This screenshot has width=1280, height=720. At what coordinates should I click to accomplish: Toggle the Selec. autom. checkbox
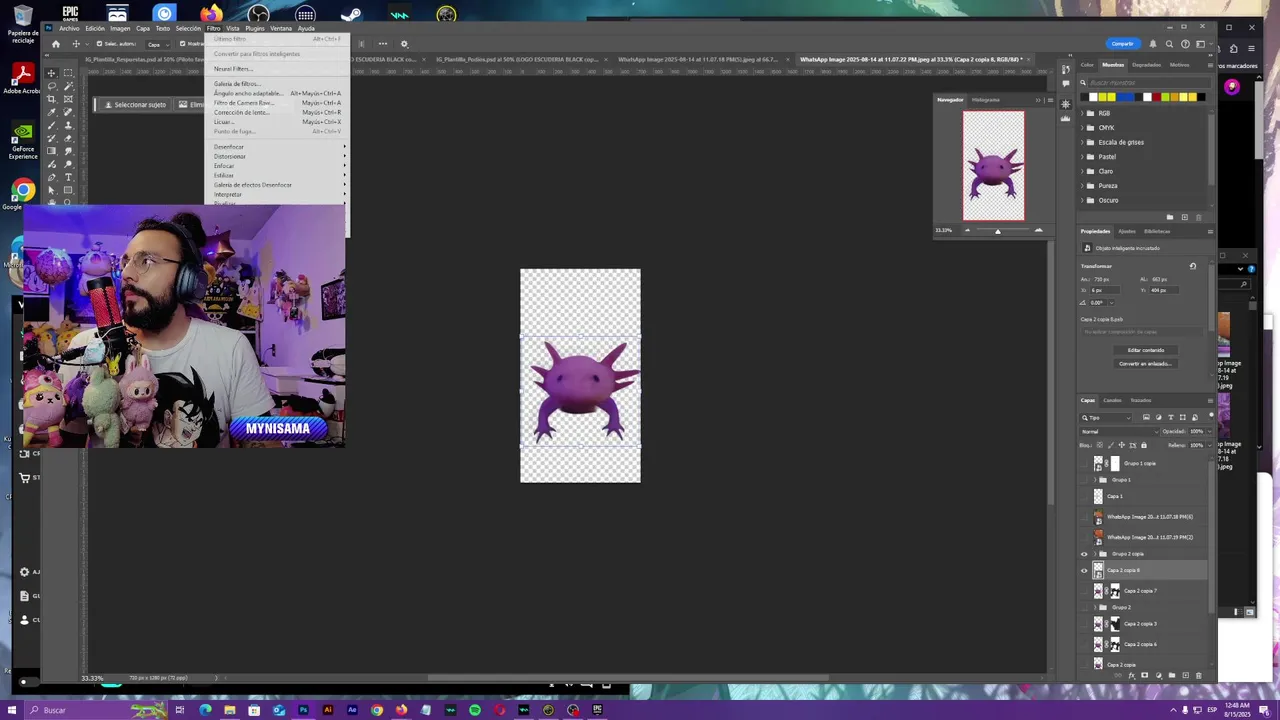[99, 44]
